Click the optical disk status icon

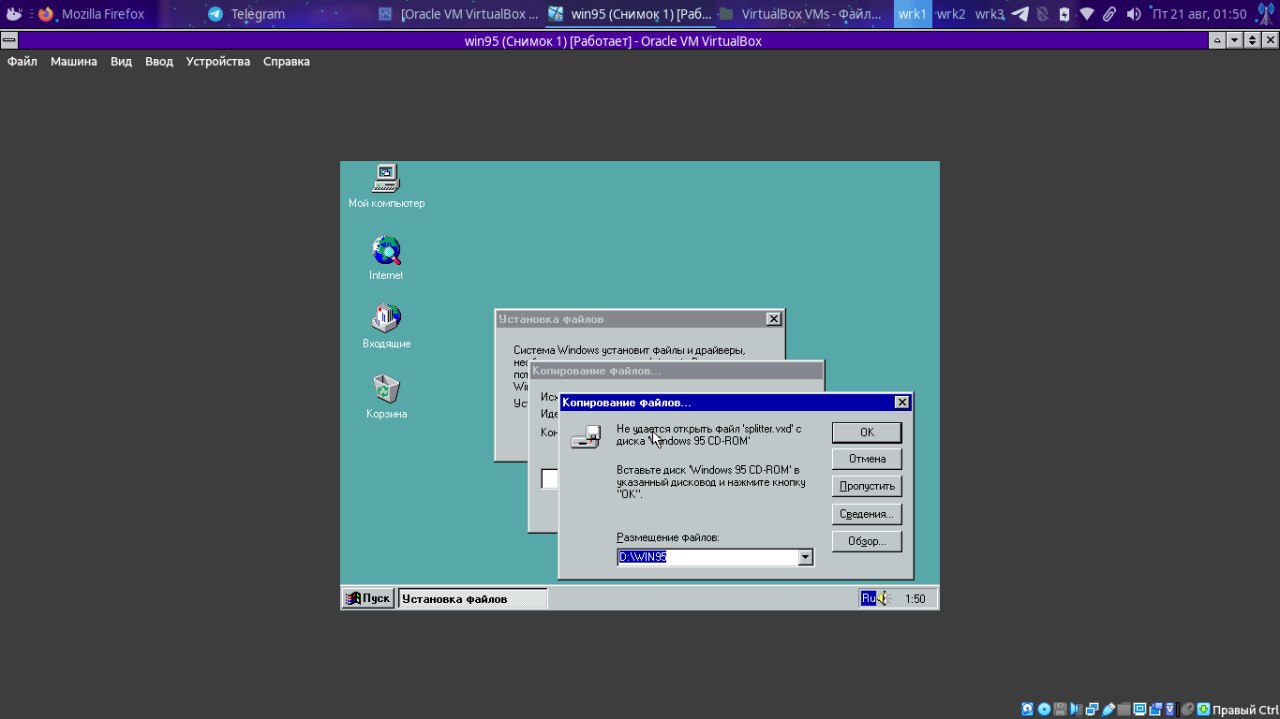[1044, 709]
